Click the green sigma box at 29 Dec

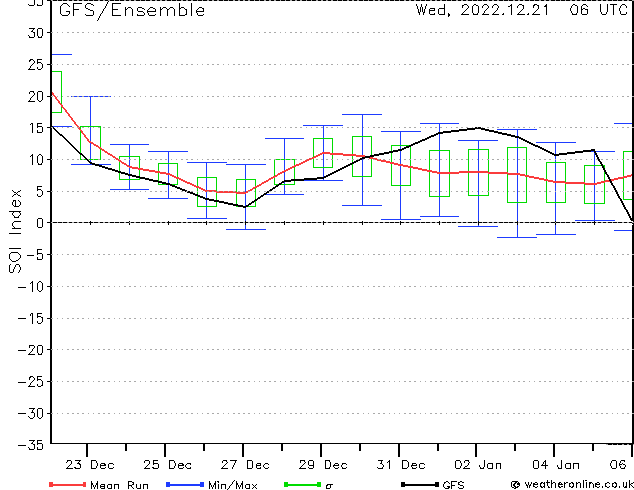tap(323, 153)
